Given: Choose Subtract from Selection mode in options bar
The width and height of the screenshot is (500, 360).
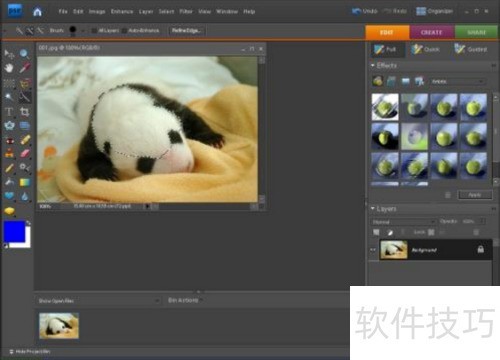Looking at the screenshot, I should (x=40, y=31).
